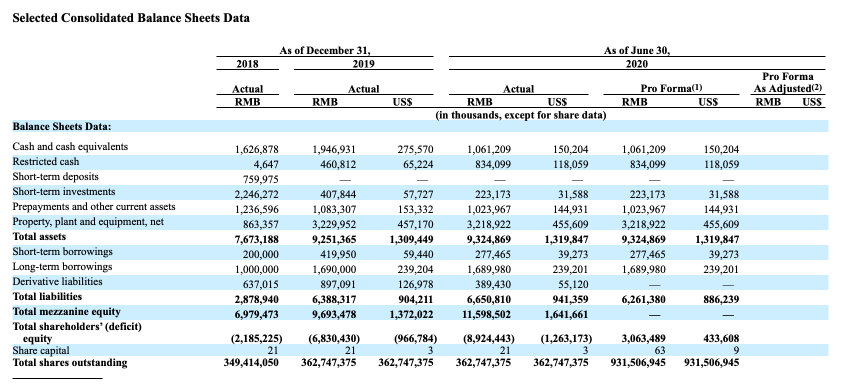Select the 'Balance Sheets Data:' row header
The height and width of the screenshot is (384, 848).
click(62, 127)
